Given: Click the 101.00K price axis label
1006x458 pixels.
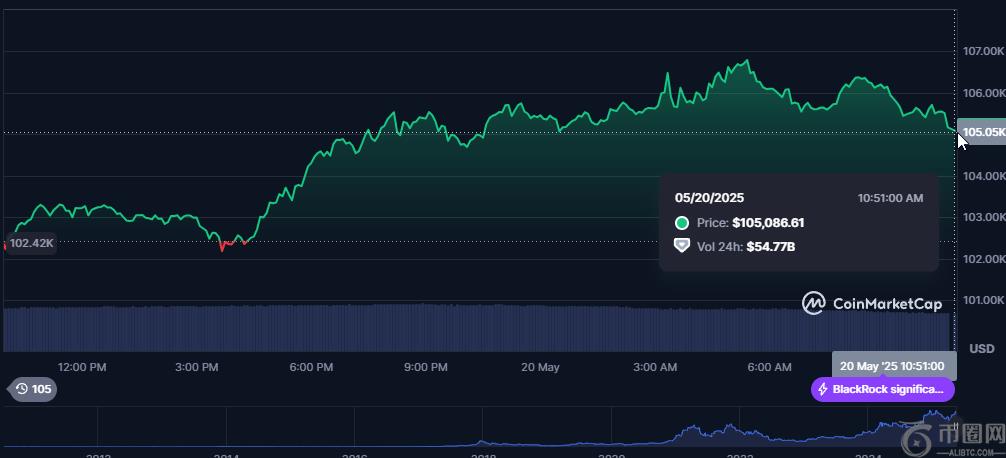Looking at the screenshot, I should (x=983, y=300).
